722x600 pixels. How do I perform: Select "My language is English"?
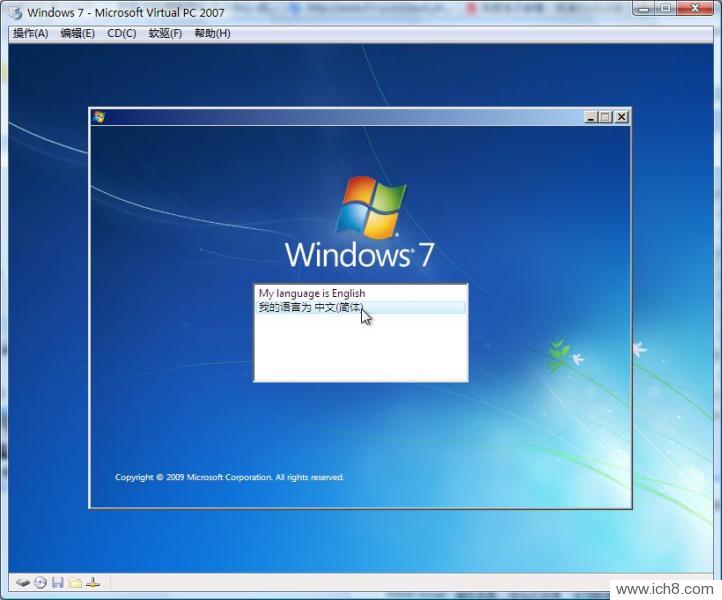tap(312, 293)
